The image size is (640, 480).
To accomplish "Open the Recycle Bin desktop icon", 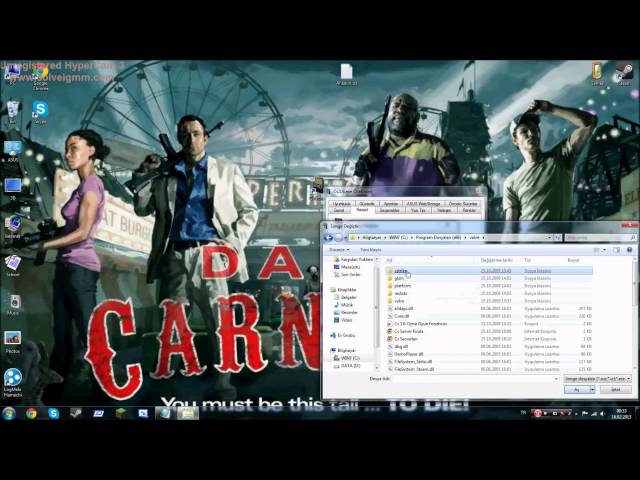I will 13,112.
